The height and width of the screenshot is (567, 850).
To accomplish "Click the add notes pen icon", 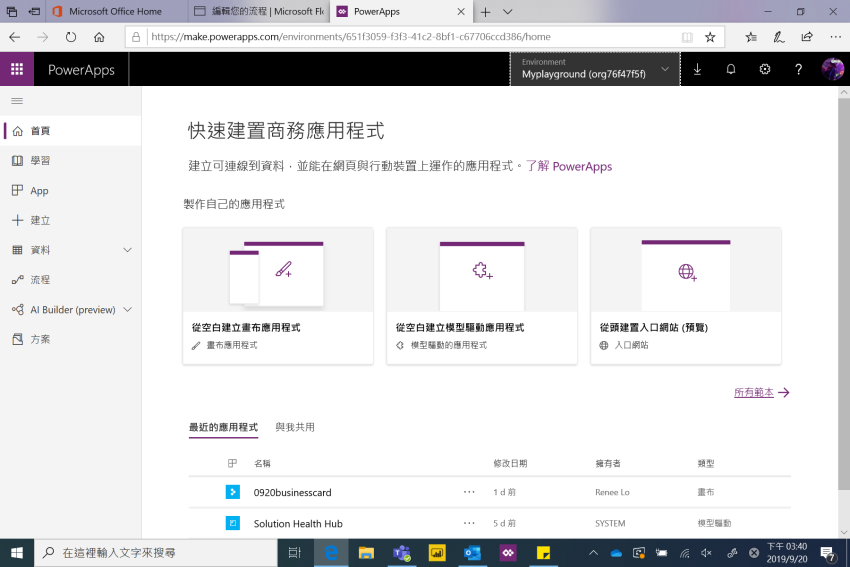I will tap(779, 37).
